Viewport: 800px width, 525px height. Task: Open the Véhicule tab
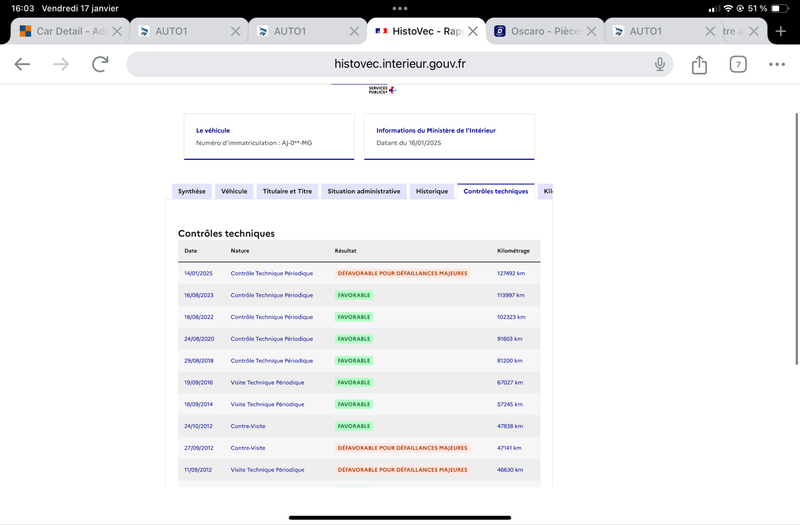pyautogui.click(x=234, y=191)
